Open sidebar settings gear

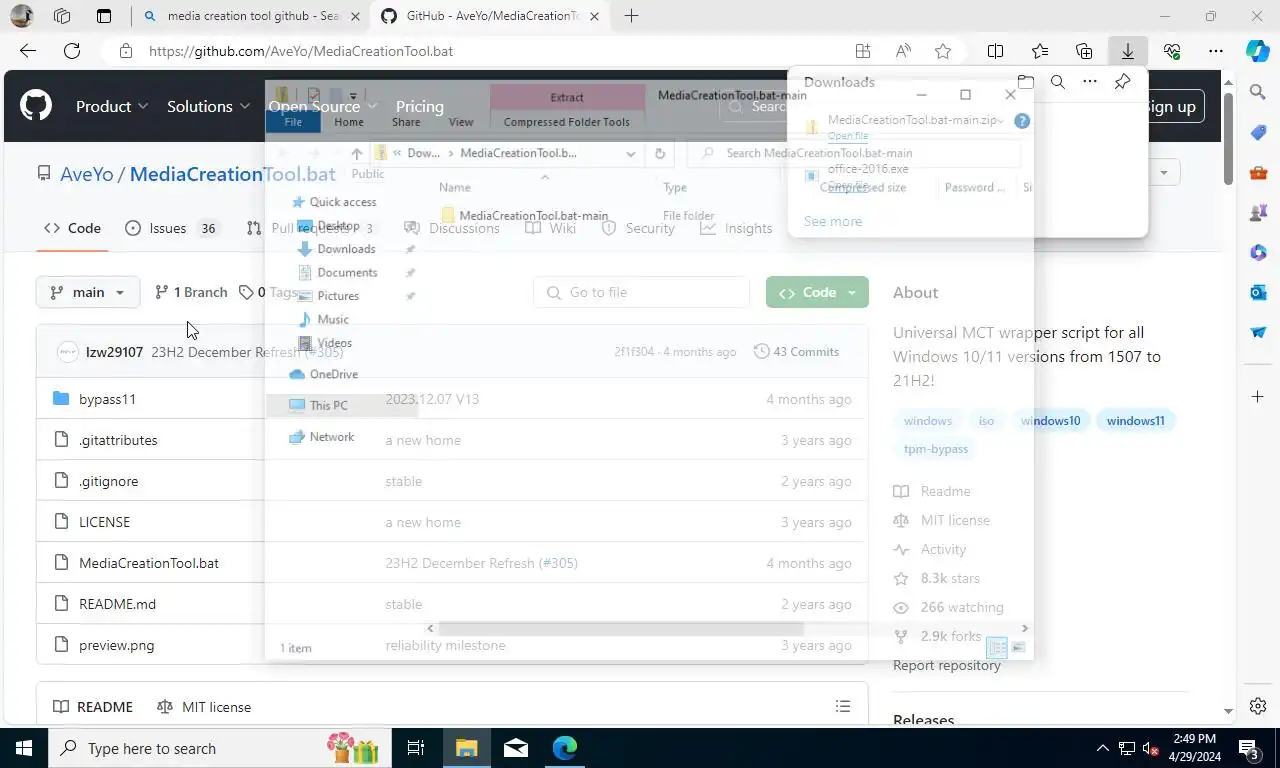(x=1258, y=706)
